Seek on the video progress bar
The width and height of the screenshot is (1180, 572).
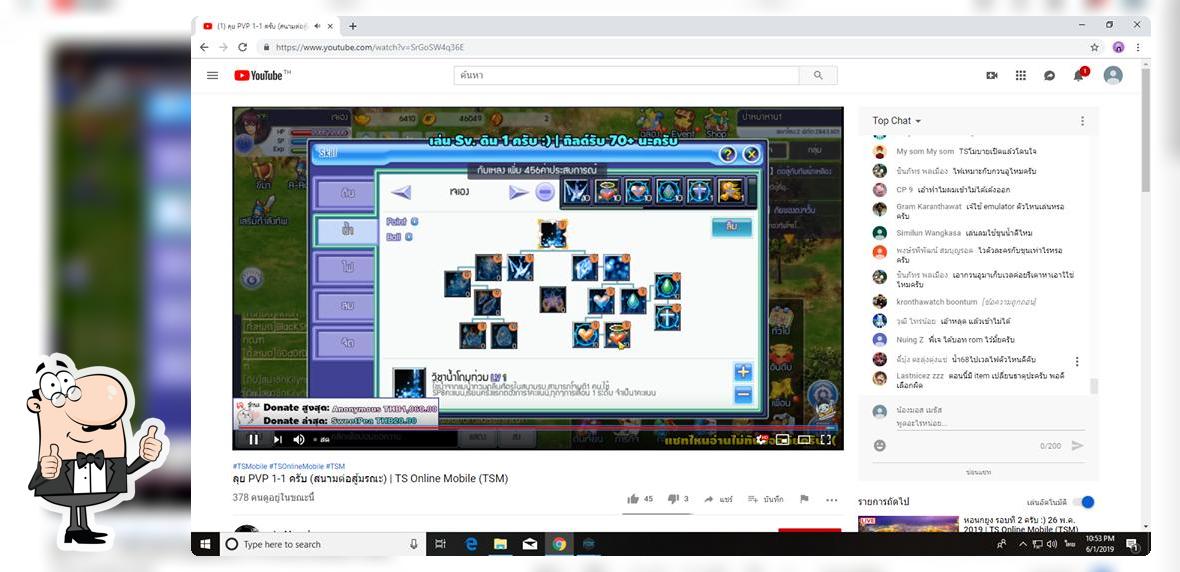point(537,427)
